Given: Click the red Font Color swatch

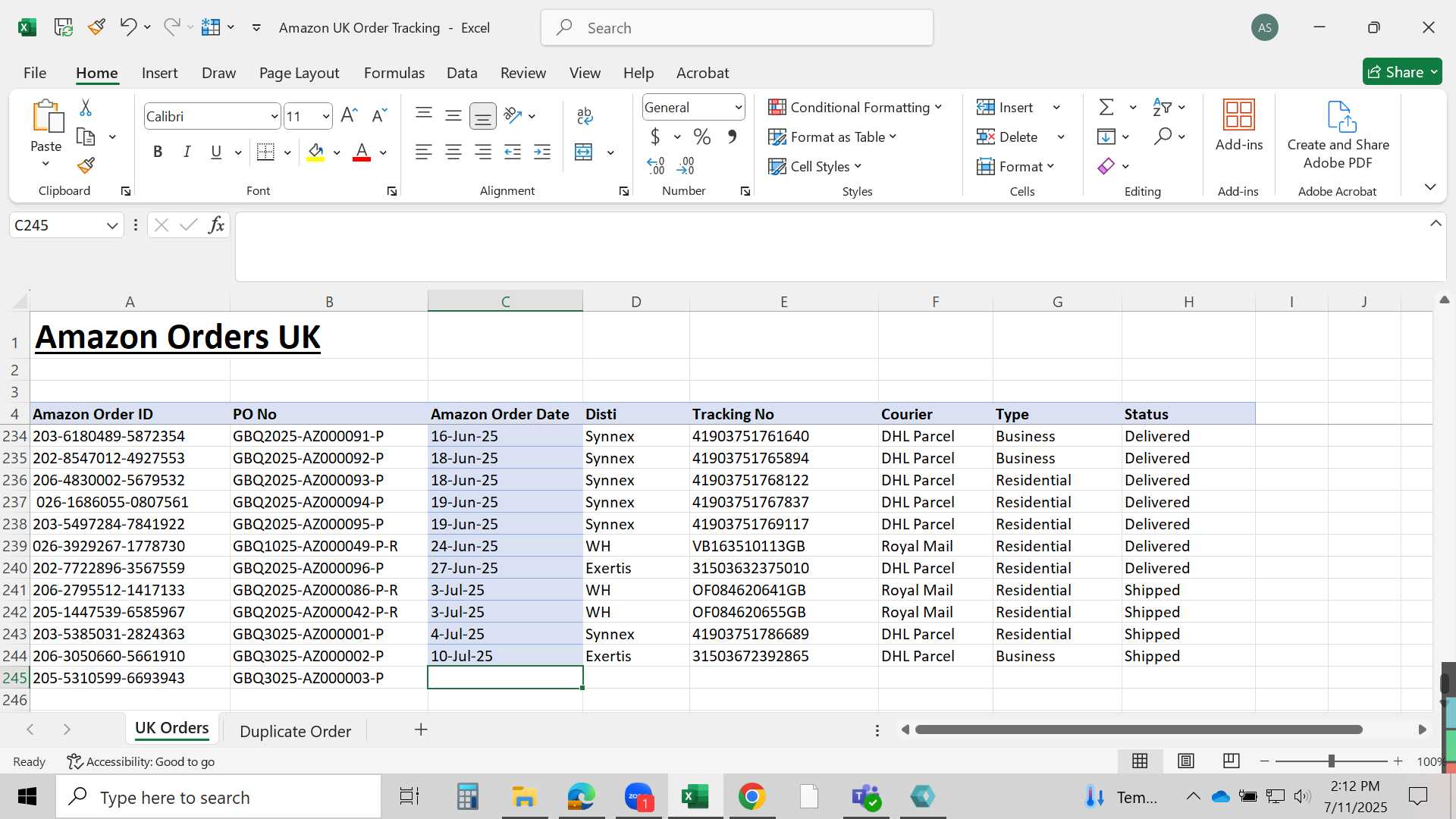Looking at the screenshot, I should pyautogui.click(x=362, y=153).
